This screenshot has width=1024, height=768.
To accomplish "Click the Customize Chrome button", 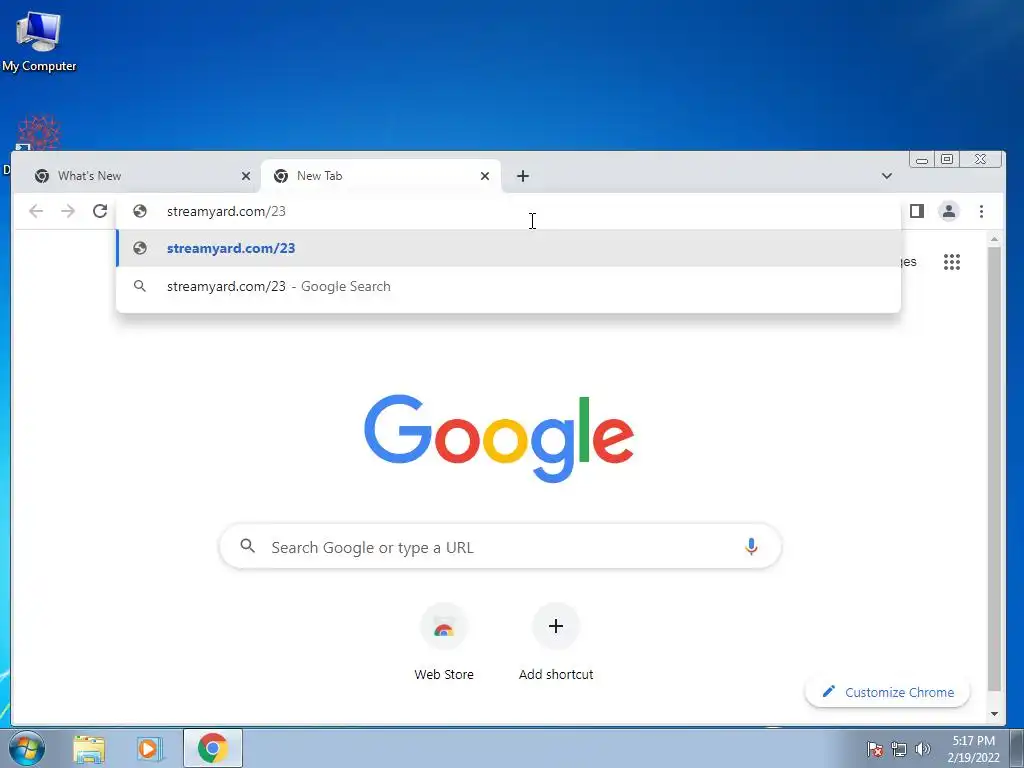I will tap(888, 692).
